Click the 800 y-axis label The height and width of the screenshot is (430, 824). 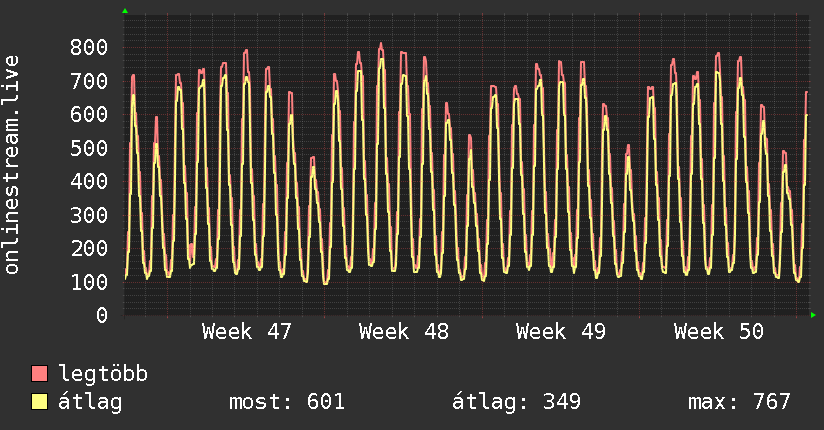(89, 47)
